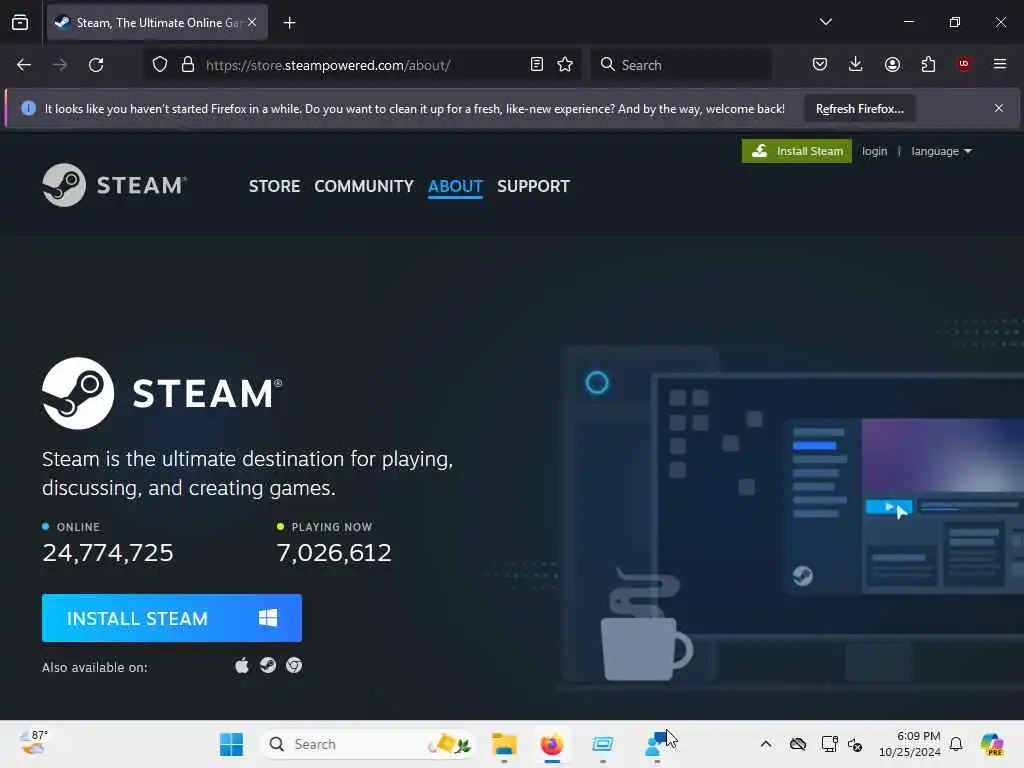Select the online count 24,774,725
Viewport: 1024px width, 768px height.
tap(108, 553)
